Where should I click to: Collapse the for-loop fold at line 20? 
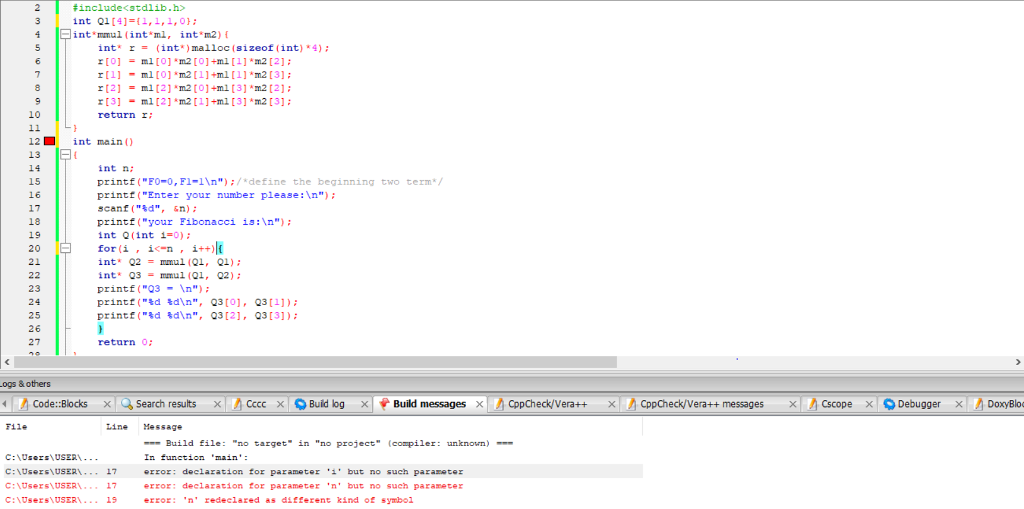[65, 248]
